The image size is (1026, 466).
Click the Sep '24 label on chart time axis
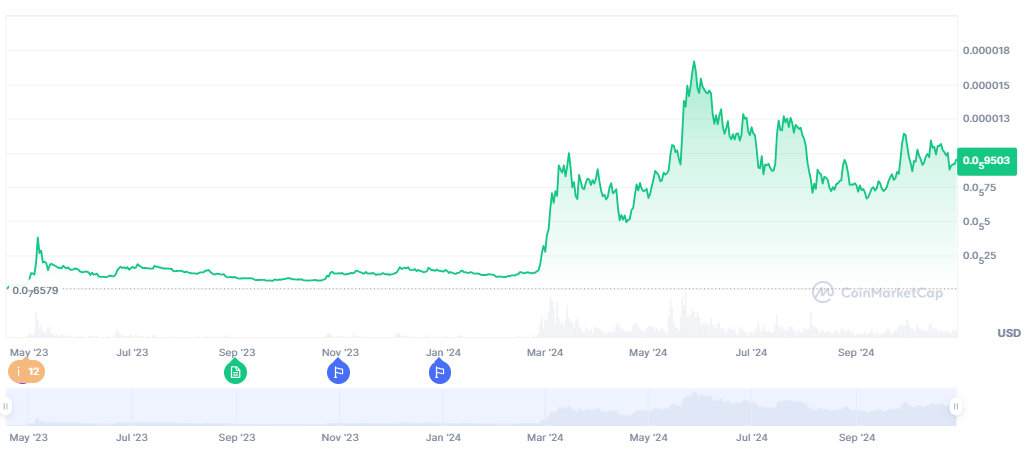(x=857, y=353)
